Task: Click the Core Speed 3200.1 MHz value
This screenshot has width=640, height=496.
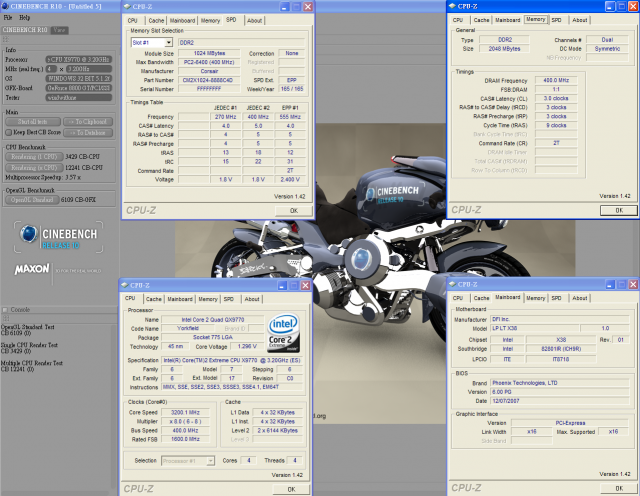Action: click(x=185, y=412)
